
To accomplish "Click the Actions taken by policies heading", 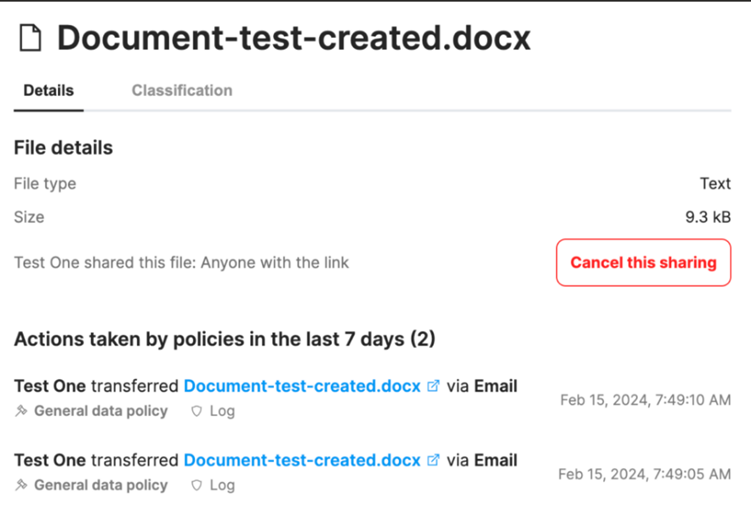I will tap(225, 339).
